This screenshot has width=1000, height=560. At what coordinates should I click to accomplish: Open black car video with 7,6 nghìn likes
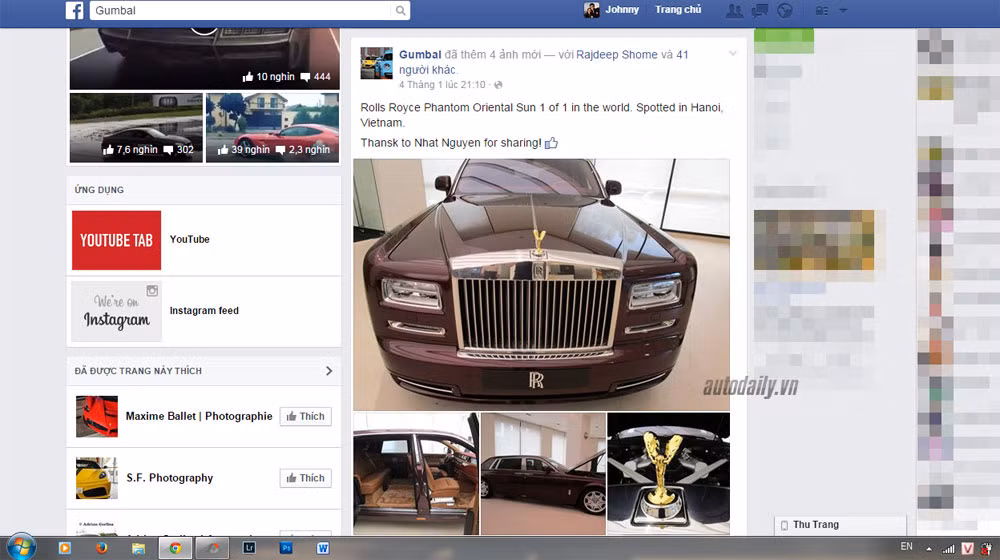(x=136, y=128)
